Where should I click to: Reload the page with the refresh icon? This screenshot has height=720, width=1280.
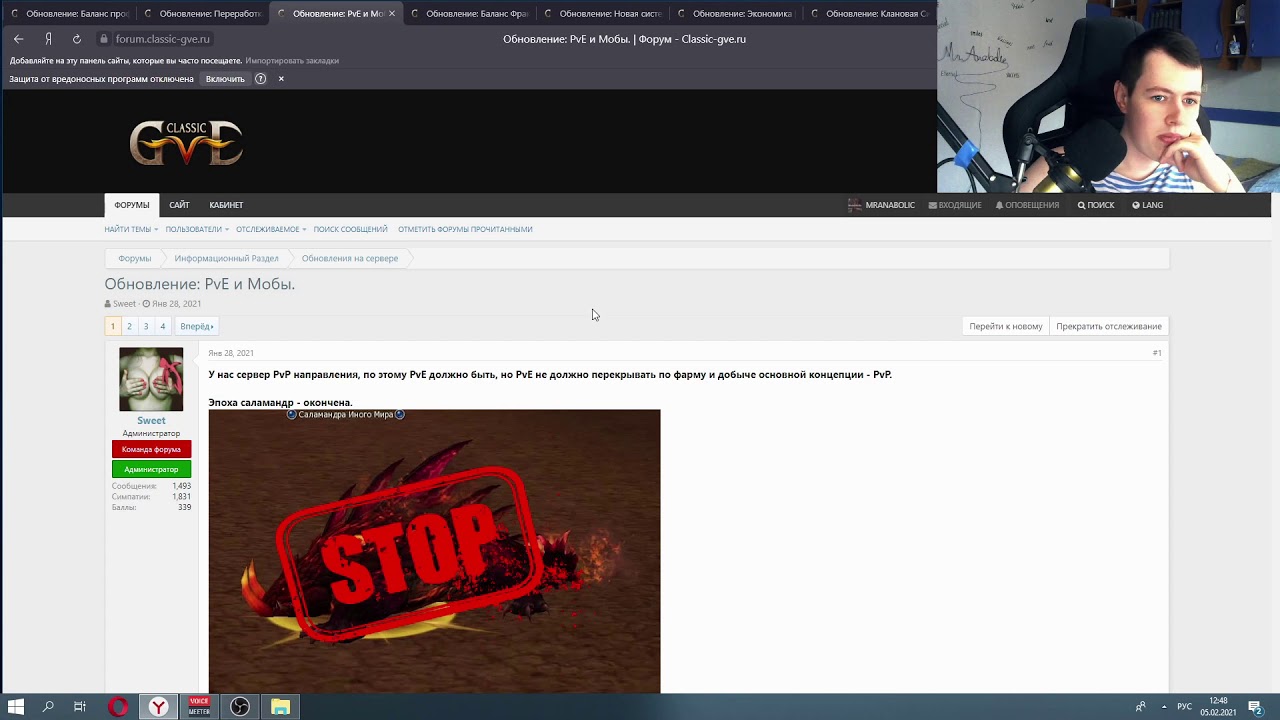point(77,39)
